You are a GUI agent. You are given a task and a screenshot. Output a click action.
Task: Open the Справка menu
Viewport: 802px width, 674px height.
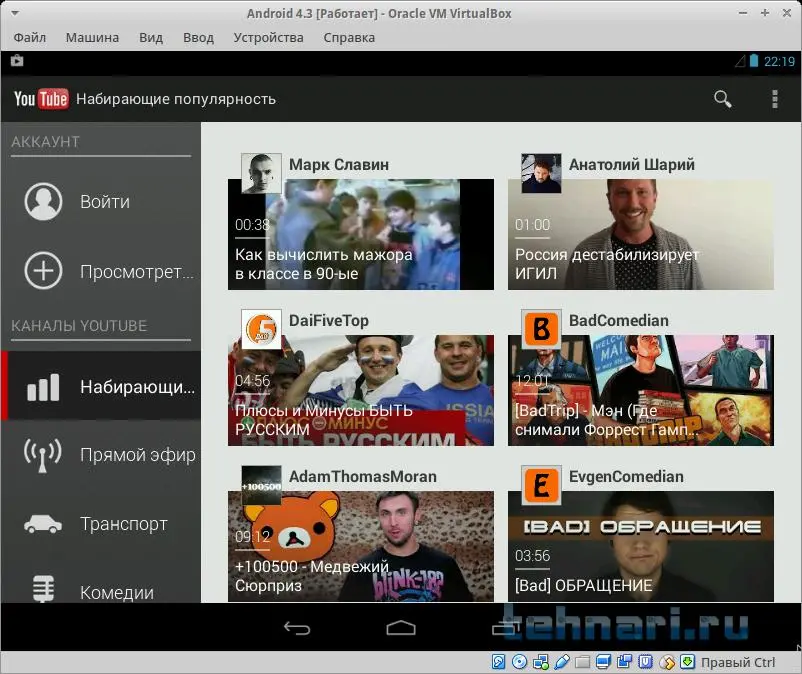[349, 37]
